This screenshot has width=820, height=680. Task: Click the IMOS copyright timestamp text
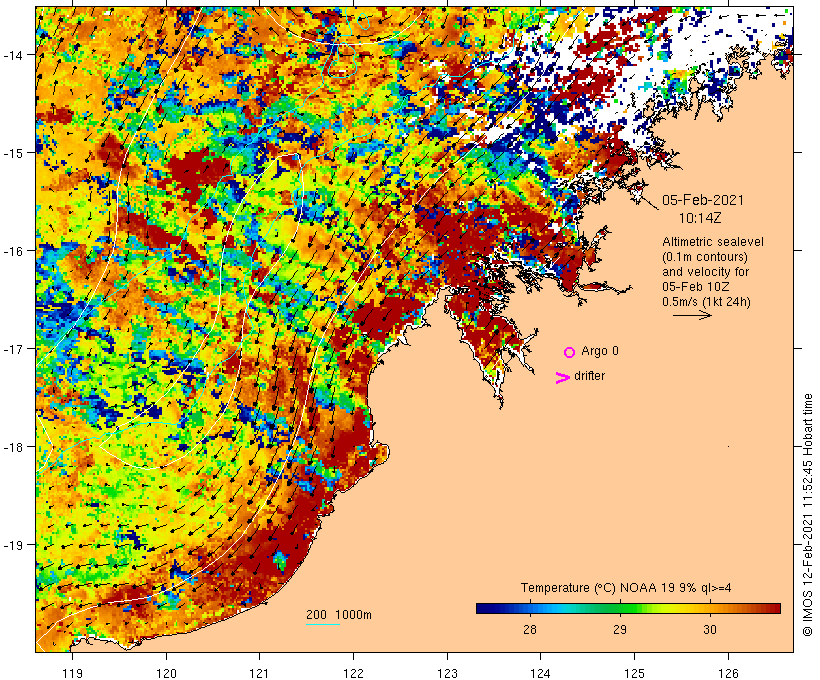(807, 515)
